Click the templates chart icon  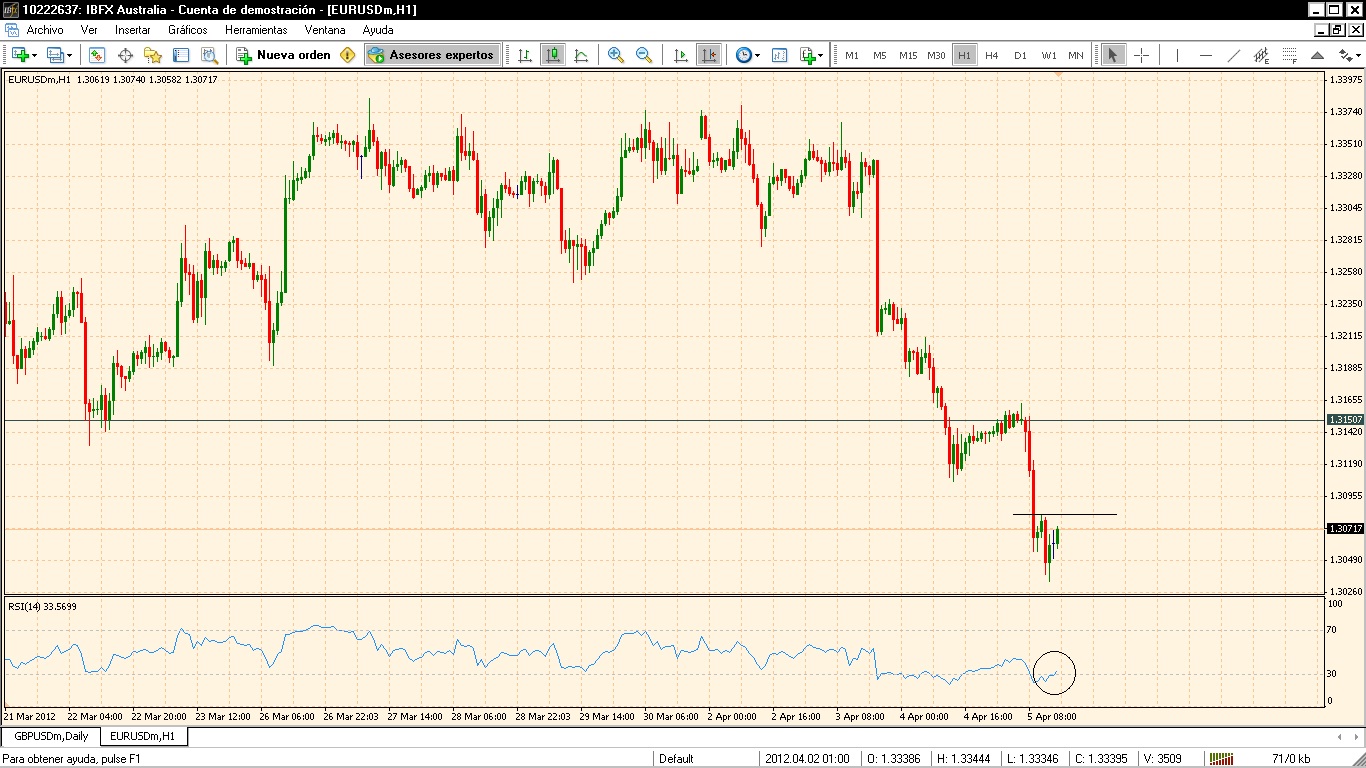(x=779, y=55)
